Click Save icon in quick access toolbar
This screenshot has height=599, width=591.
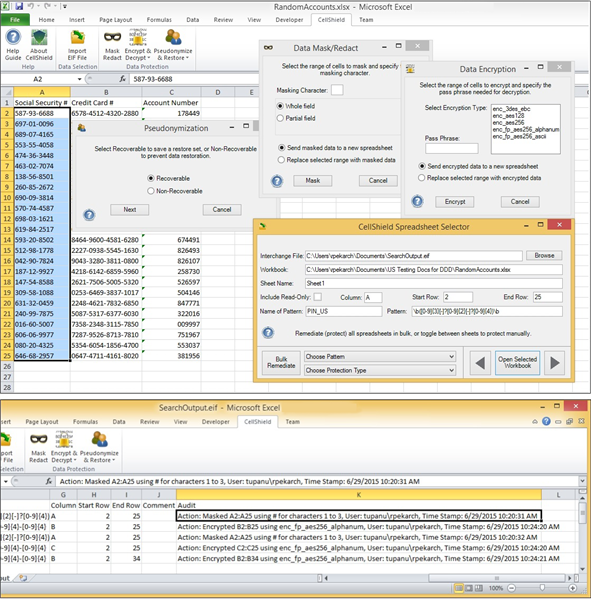tap(19, 6)
